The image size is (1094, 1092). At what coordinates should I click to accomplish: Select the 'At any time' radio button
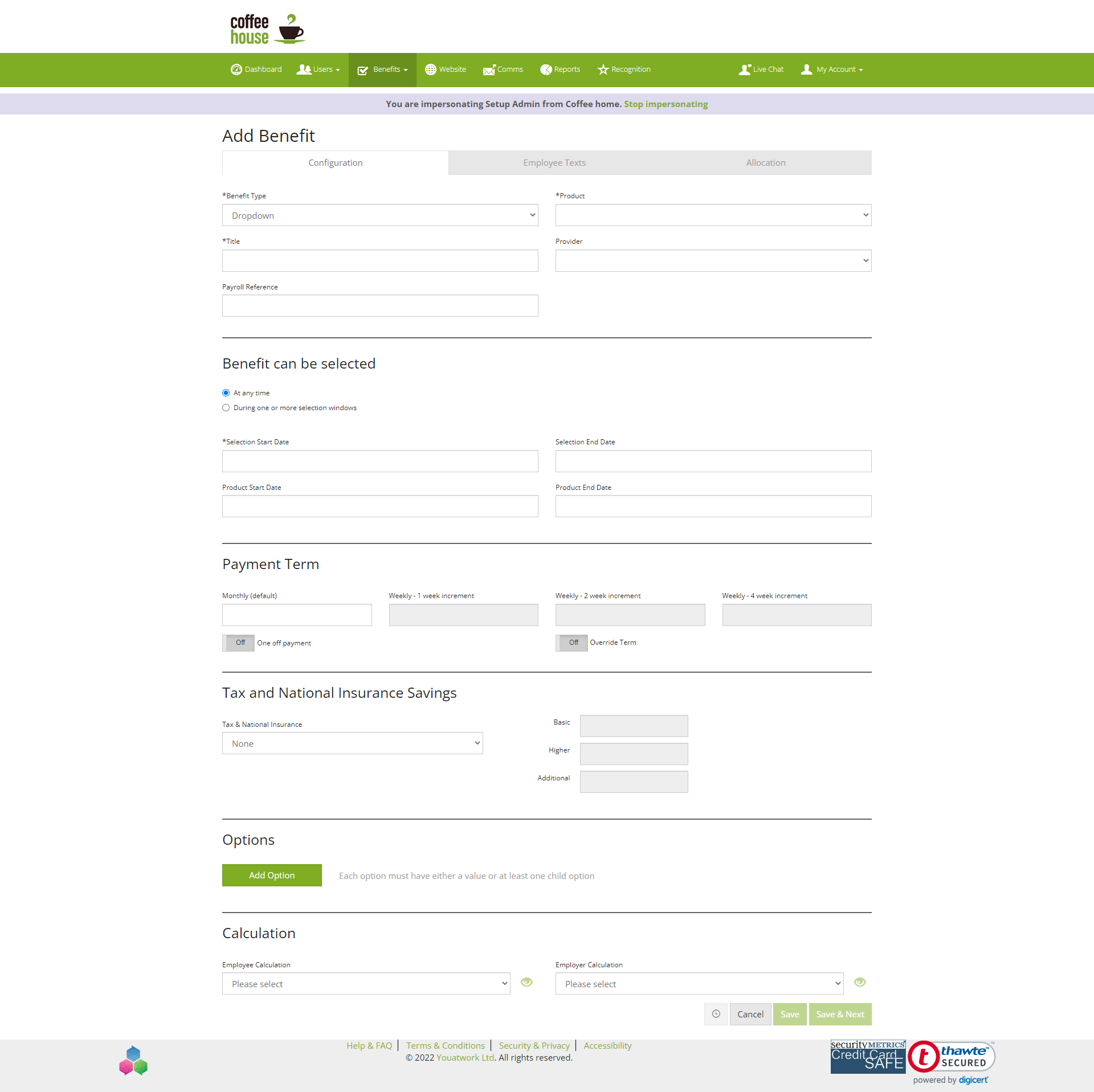[226, 393]
